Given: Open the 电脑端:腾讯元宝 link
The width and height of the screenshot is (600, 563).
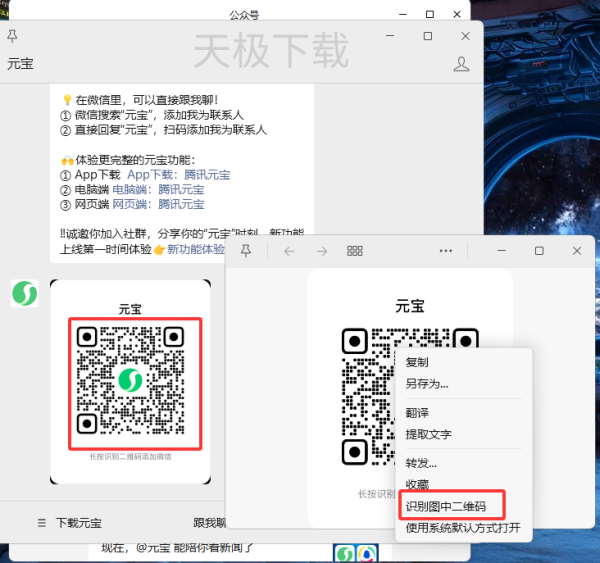Looking at the screenshot, I should [x=158, y=189].
